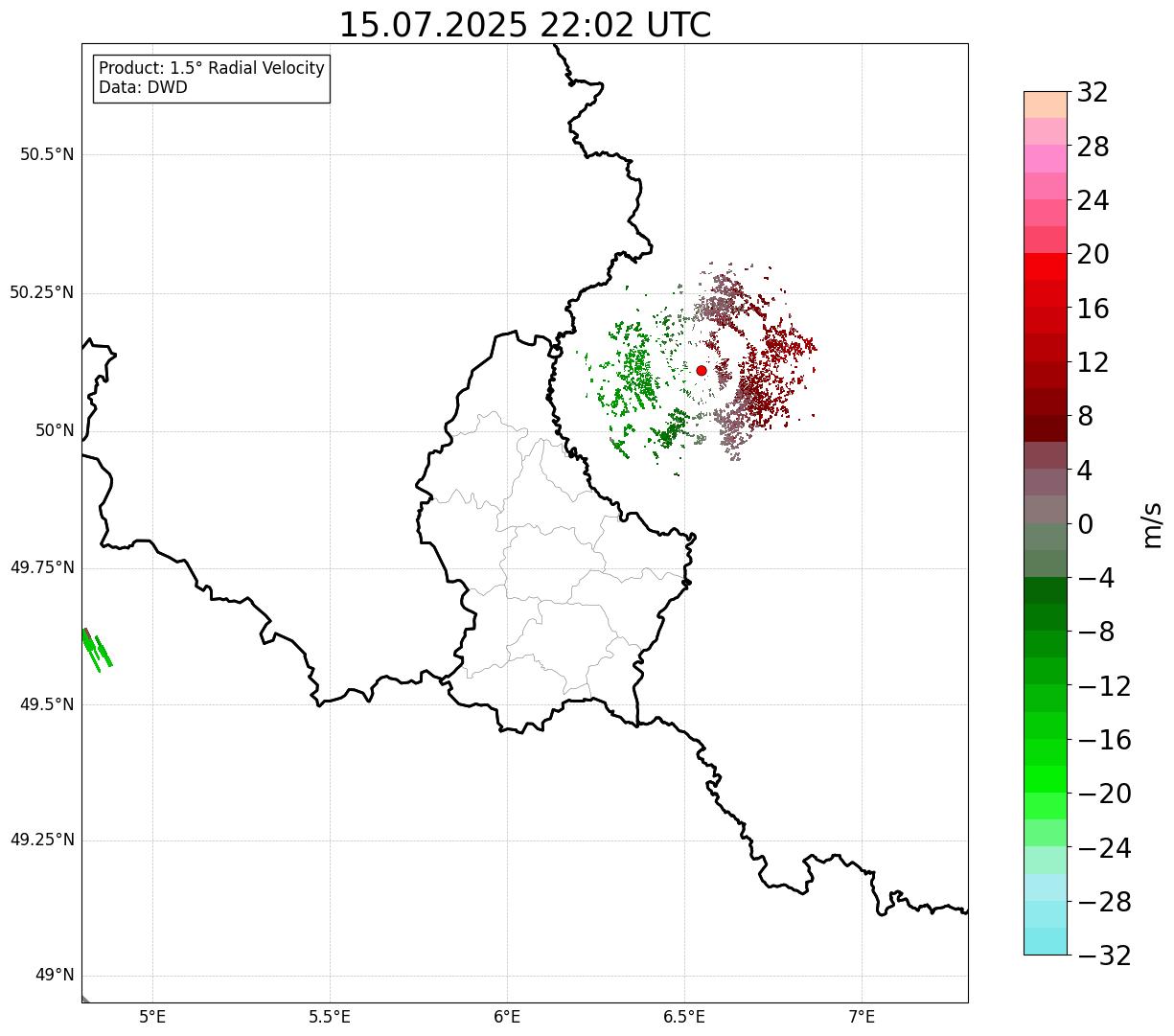Click the 50.5°N latitude label
This screenshot has width=1174, height=1036.
[47, 154]
